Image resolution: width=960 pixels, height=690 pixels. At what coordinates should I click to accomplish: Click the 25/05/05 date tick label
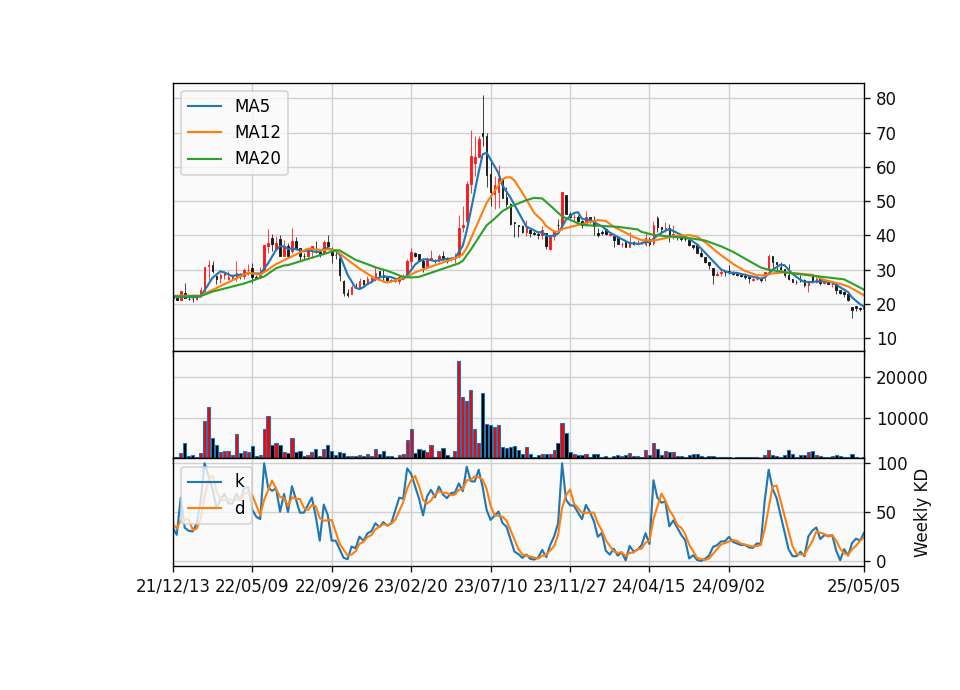tap(863, 586)
